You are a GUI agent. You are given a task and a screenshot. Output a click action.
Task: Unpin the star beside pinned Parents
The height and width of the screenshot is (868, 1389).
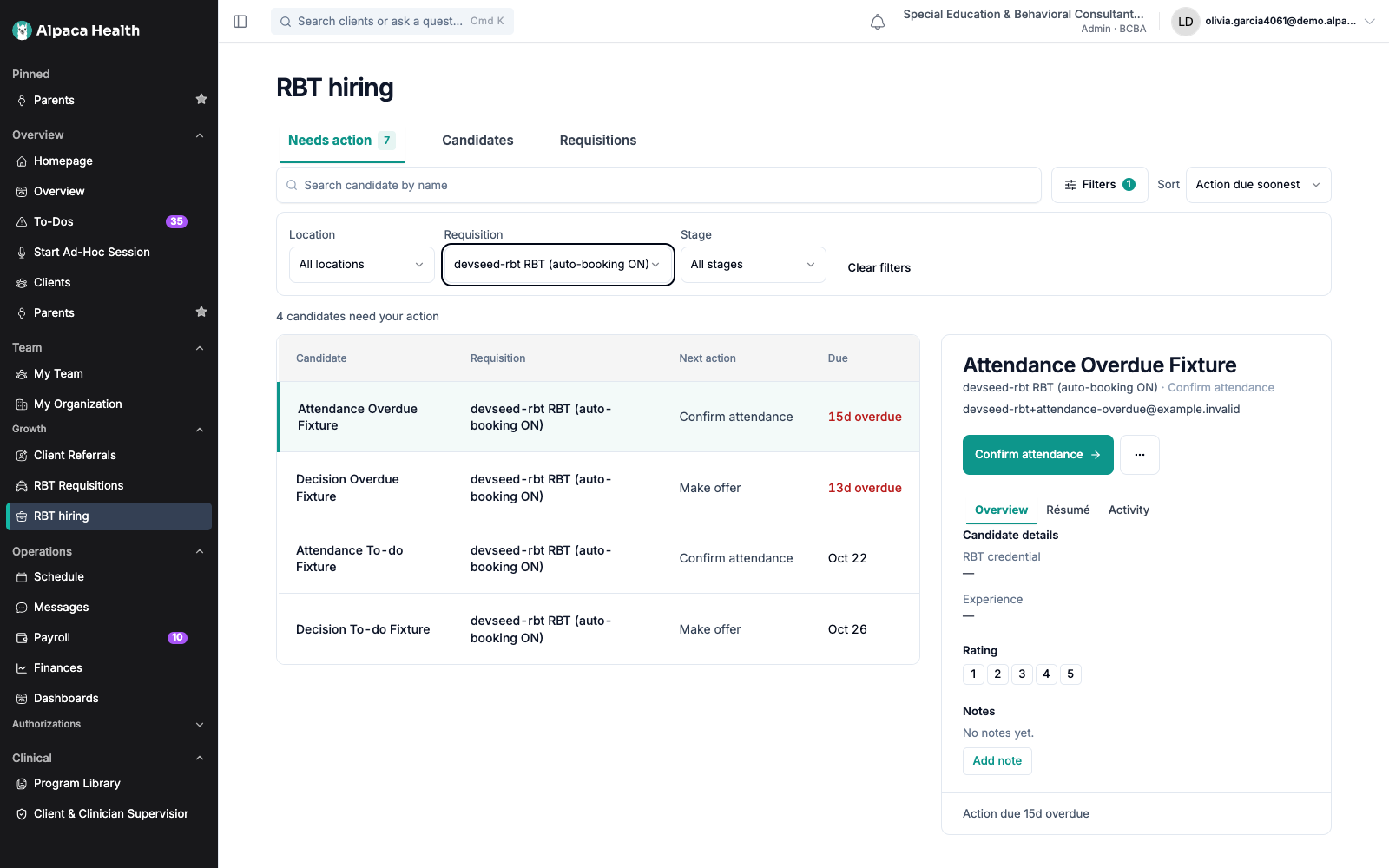point(201,99)
